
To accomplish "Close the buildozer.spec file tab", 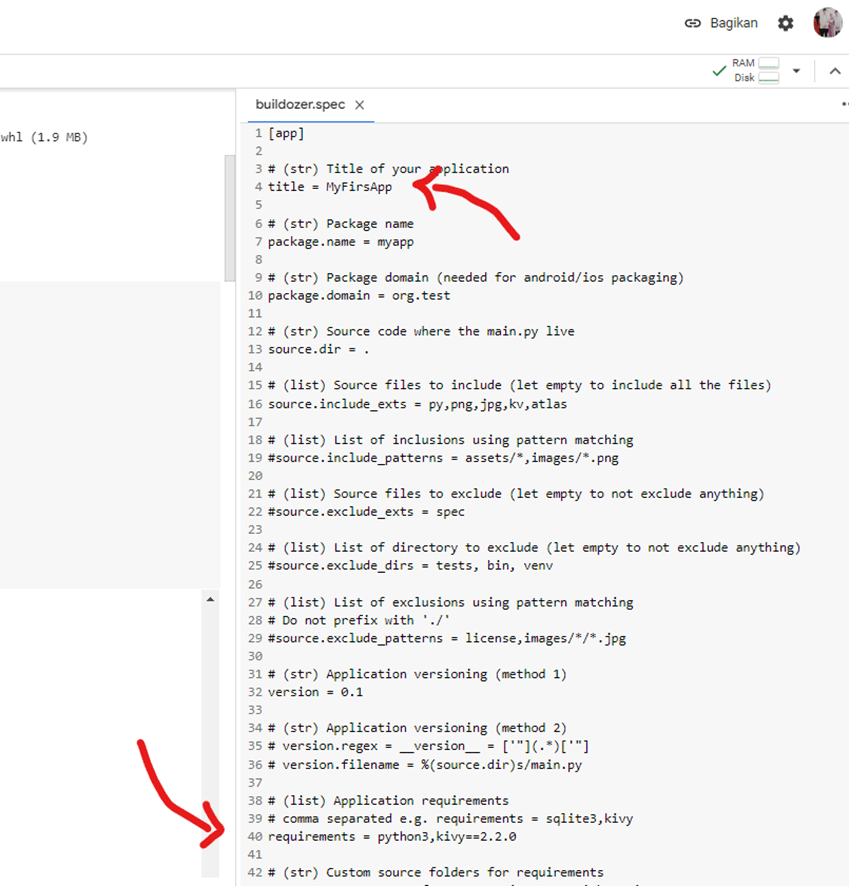I will [360, 105].
